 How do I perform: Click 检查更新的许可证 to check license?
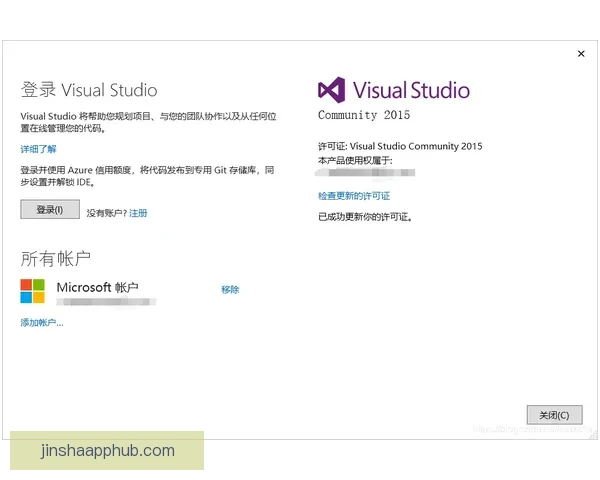(x=354, y=196)
